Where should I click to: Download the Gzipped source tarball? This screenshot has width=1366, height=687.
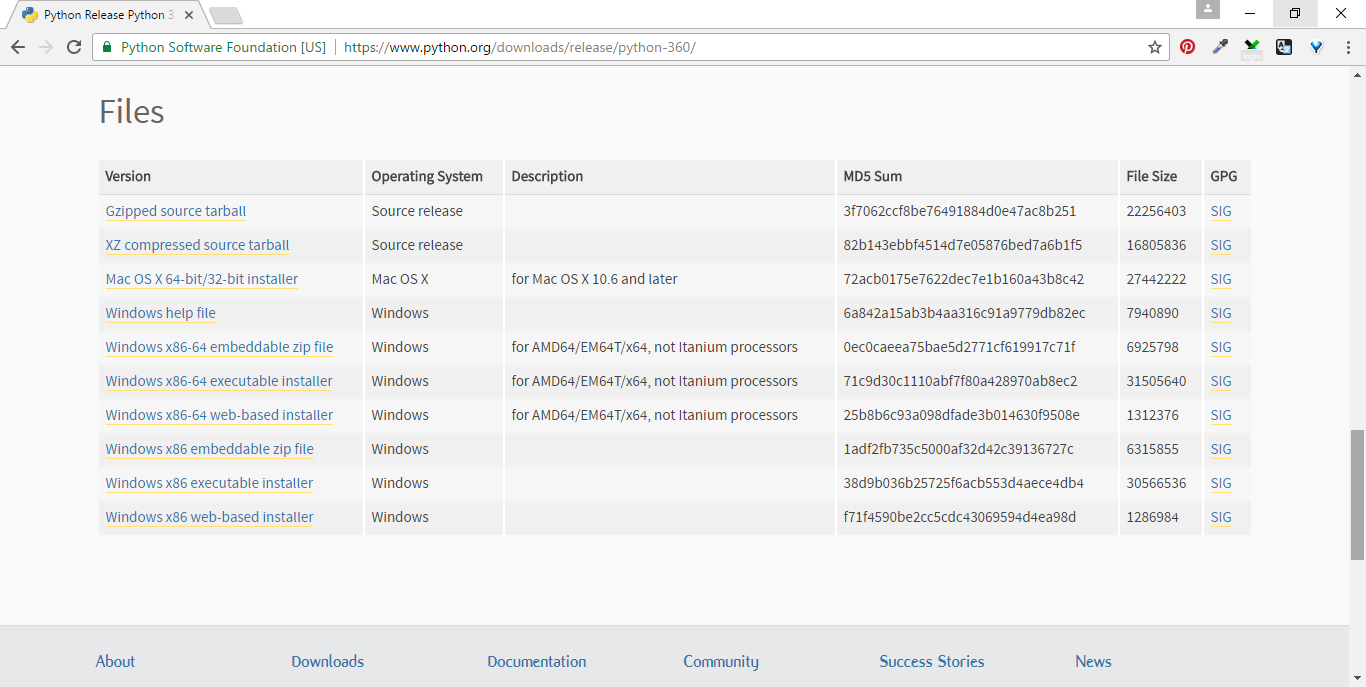175,211
